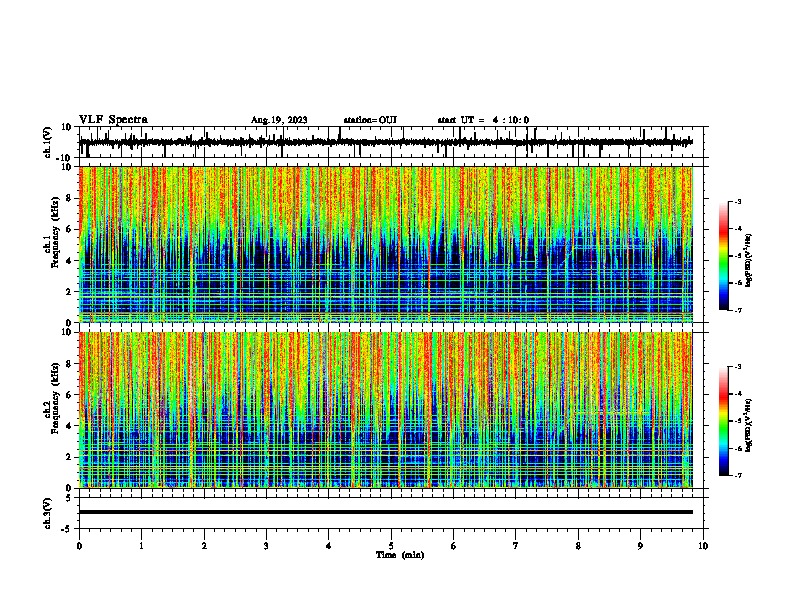
Task: Click the time axis tick label "2"
Action: coord(204,546)
